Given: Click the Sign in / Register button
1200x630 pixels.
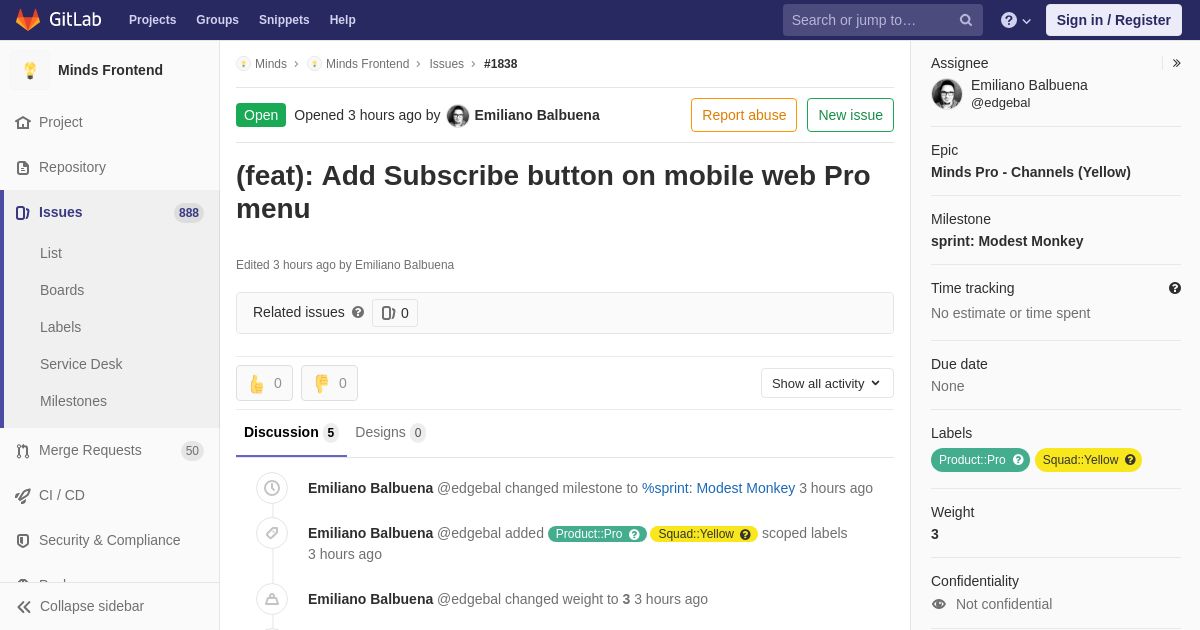Looking at the screenshot, I should click(x=1114, y=20).
